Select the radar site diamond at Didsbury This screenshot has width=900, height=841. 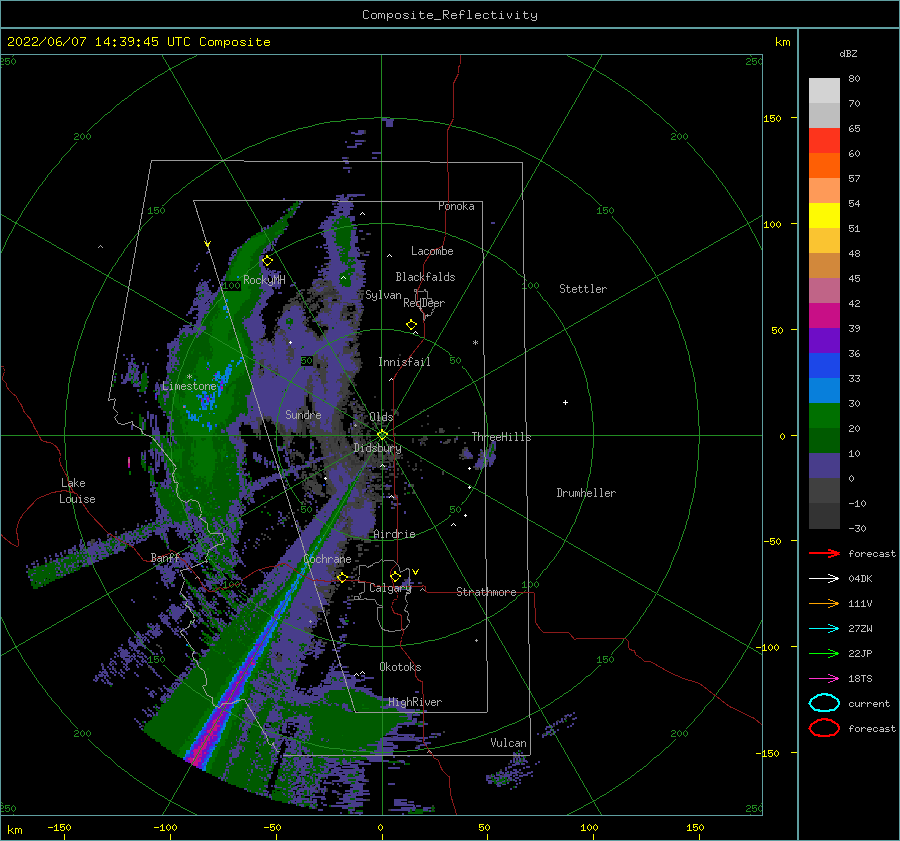tap(382, 435)
